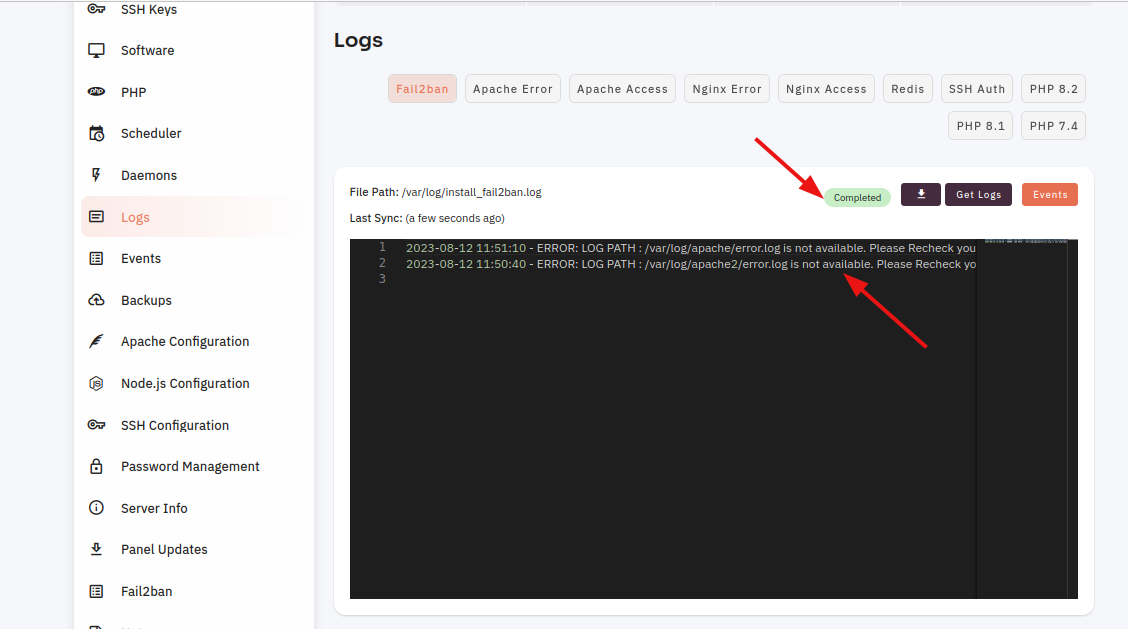Click the log viewer vertical scrollbar
The image size is (1128, 629).
[x=1073, y=419]
